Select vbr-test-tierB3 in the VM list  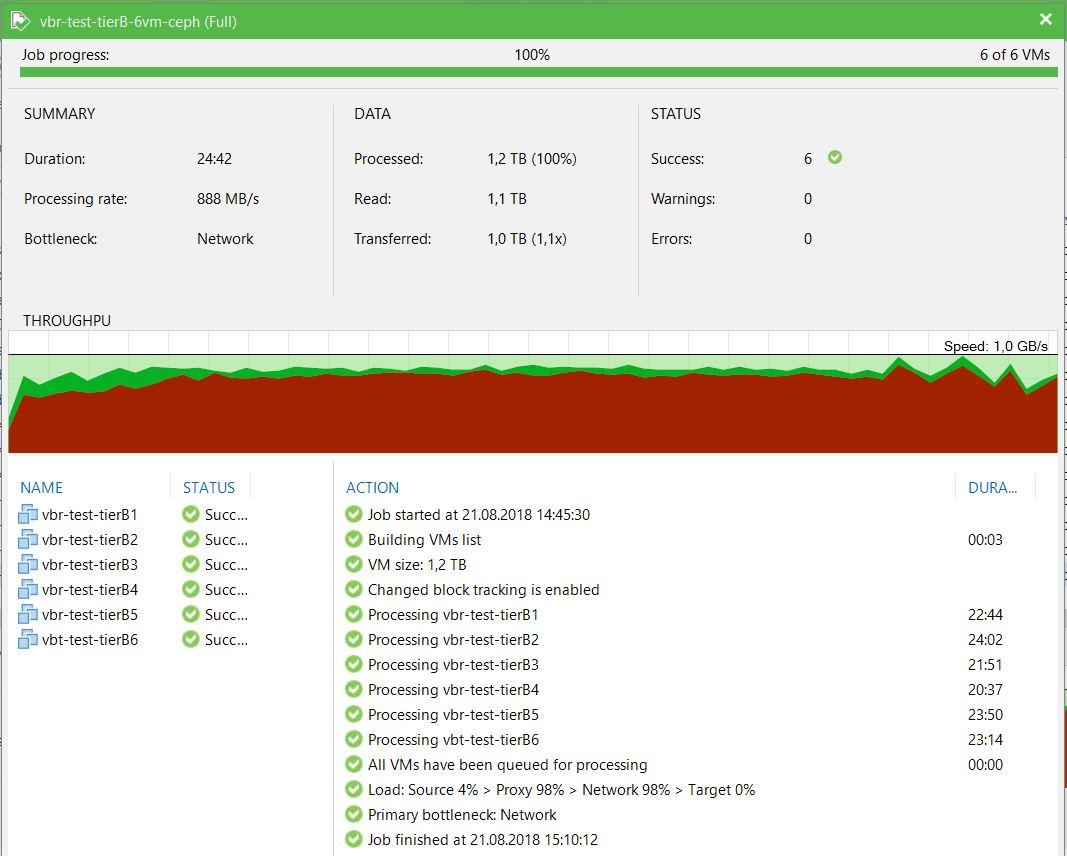[90, 565]
